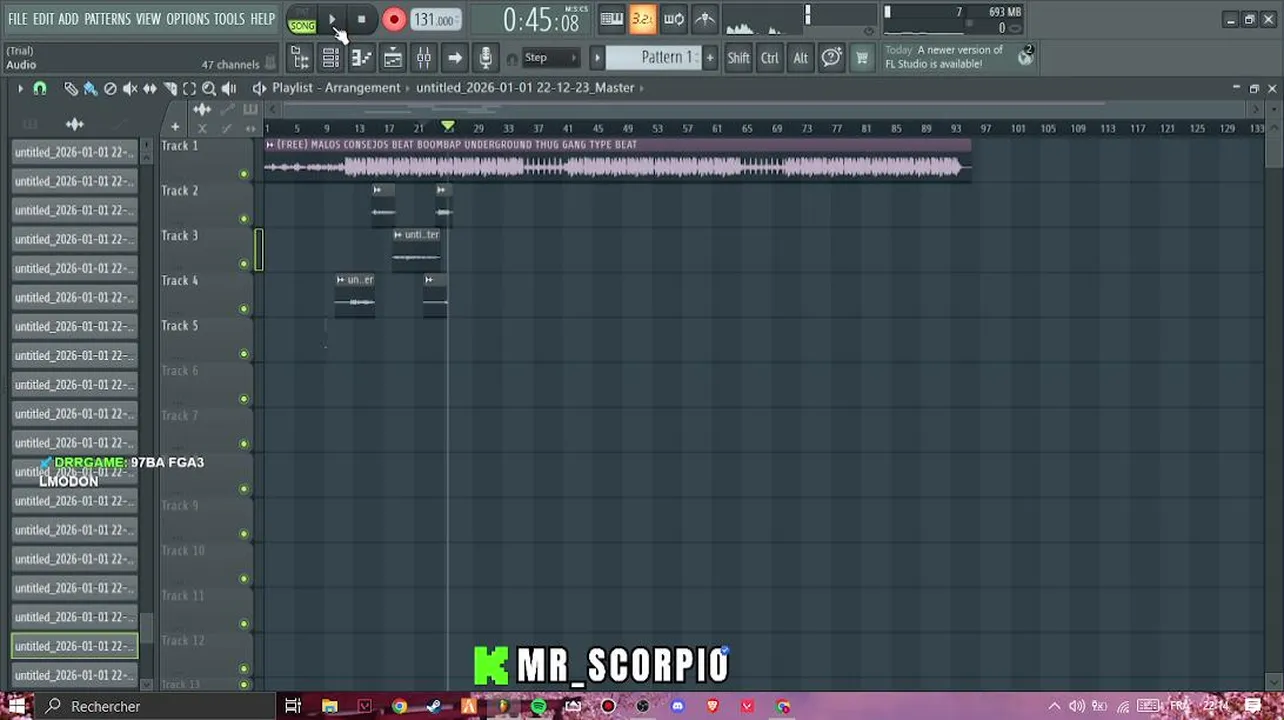Open the ADD menu
This screenshot has width=1284, height=720.
pos(68,19)
